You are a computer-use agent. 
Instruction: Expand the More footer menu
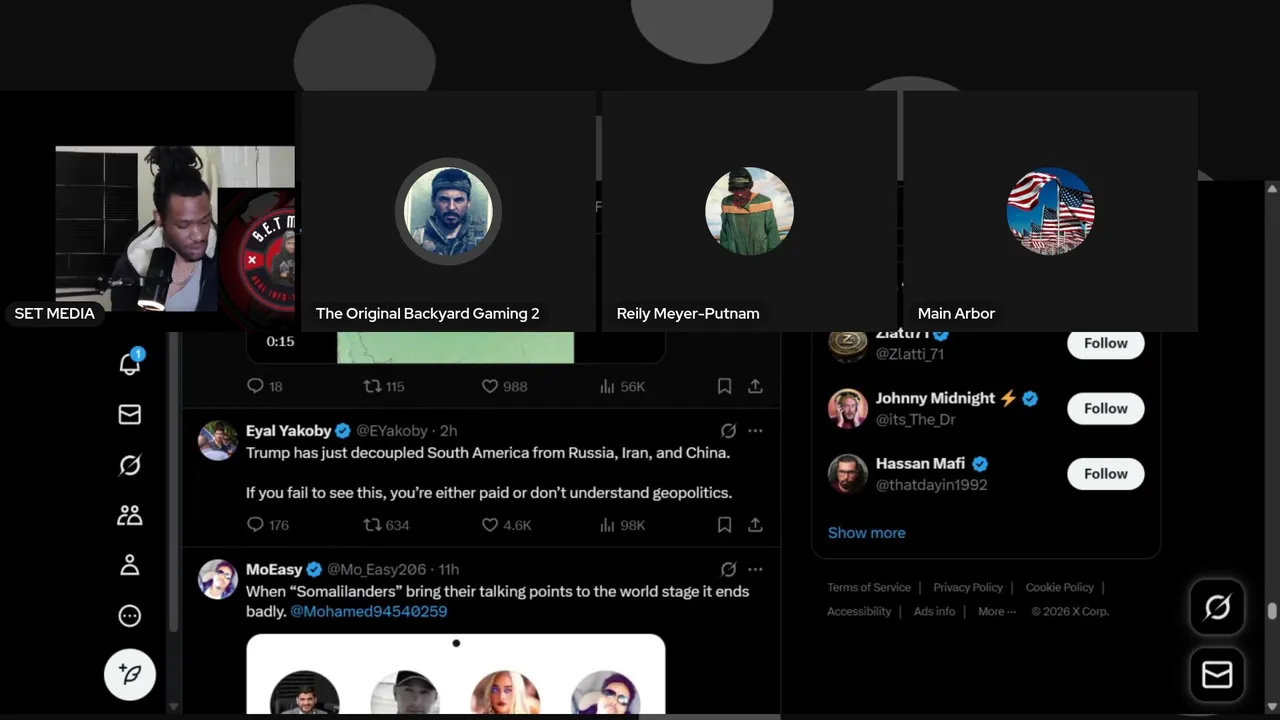tap(997, 611)
